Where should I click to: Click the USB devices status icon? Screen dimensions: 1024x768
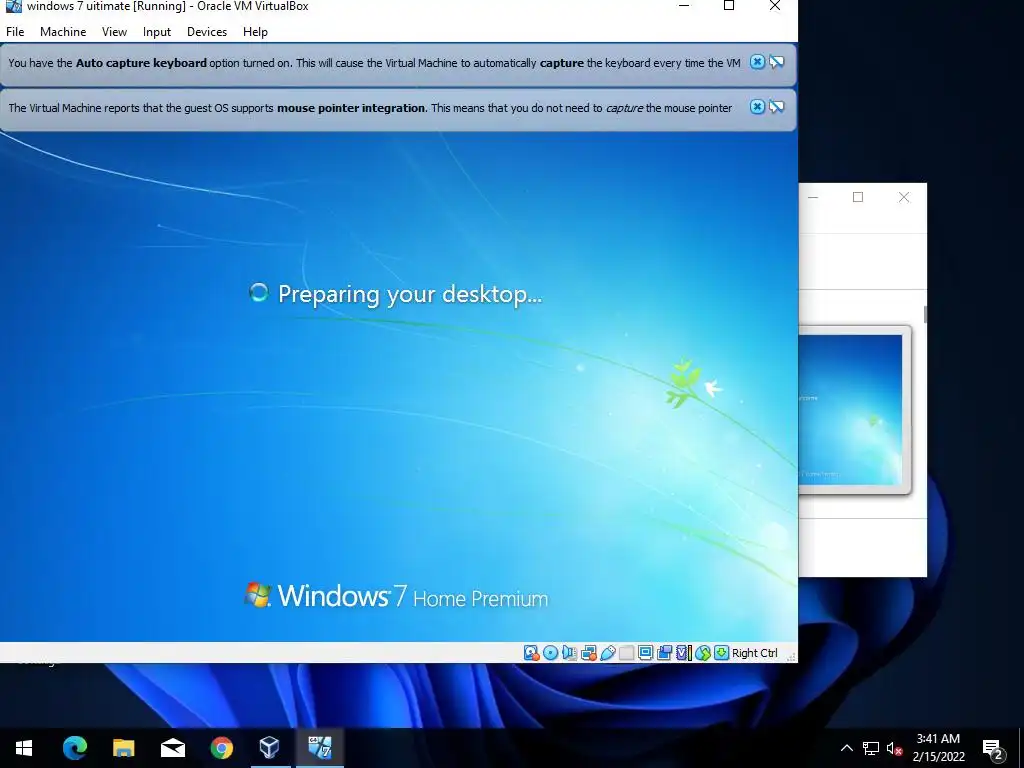607,653
